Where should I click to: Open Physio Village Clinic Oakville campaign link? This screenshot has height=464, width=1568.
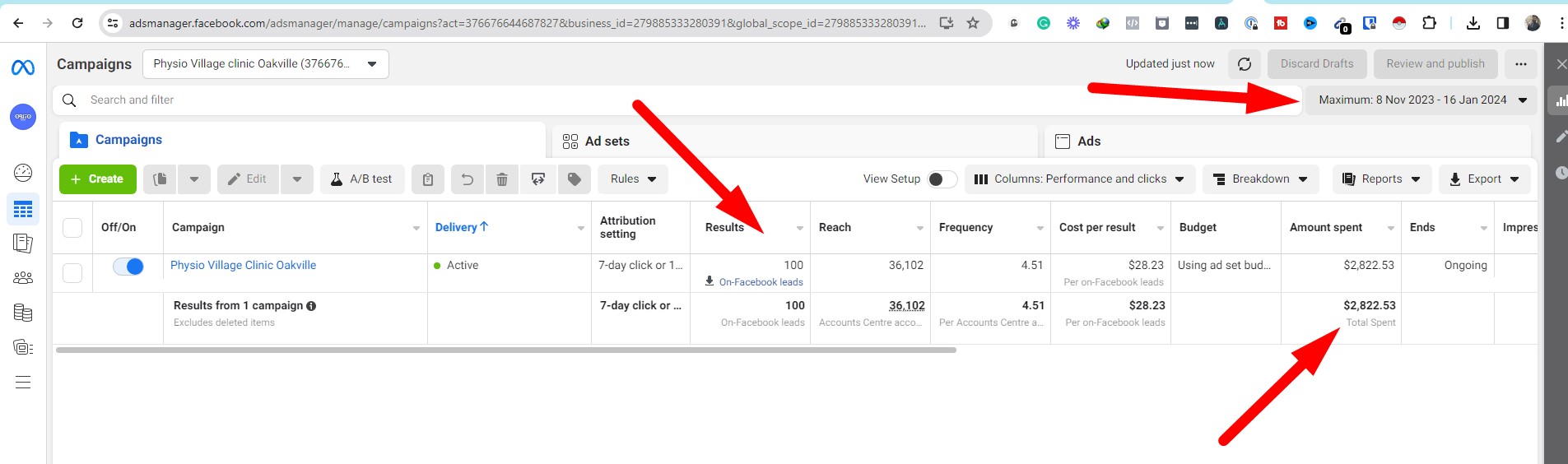[x=243, y=266]
